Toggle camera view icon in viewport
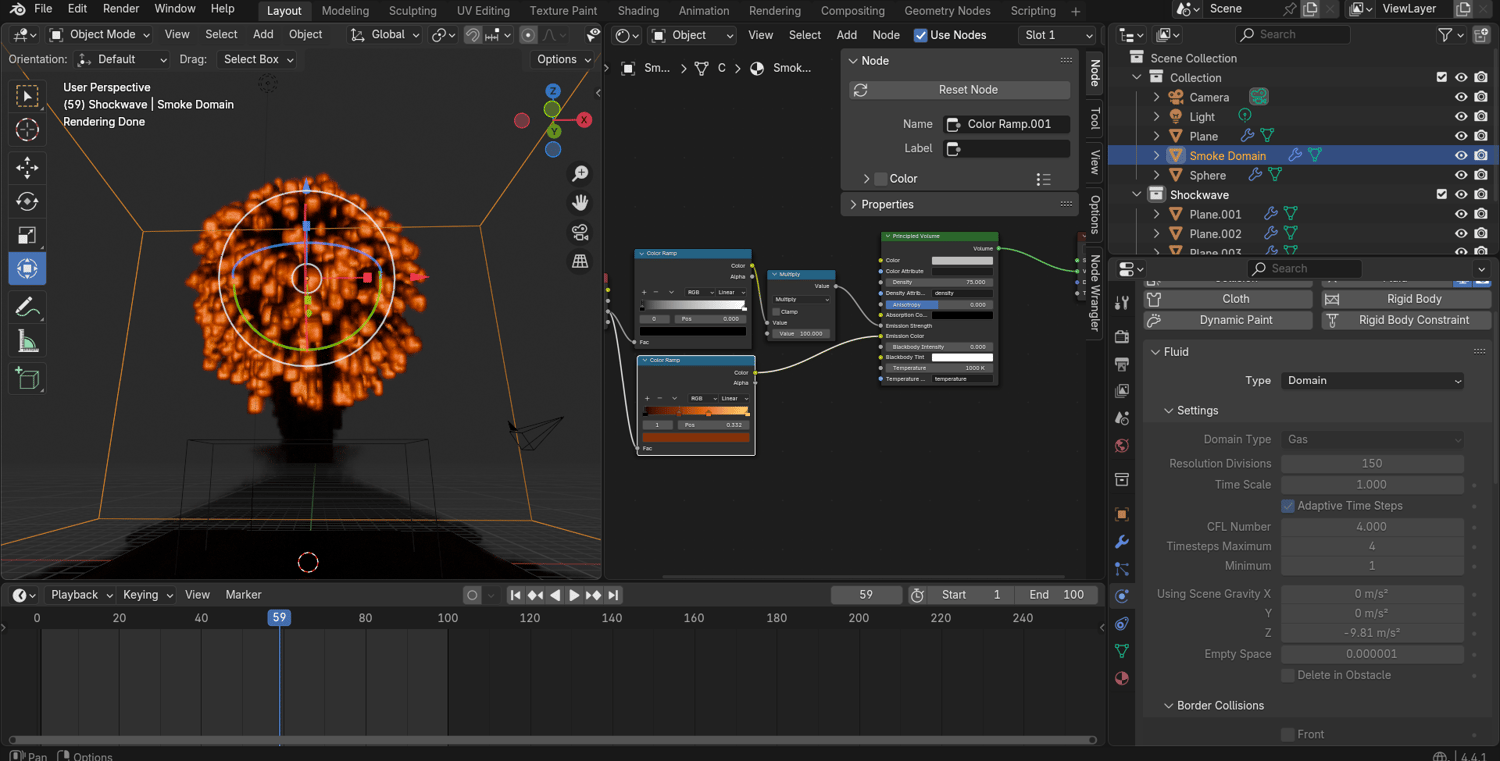This screenshot has width=1500, height=761. [x=580, y=232]
